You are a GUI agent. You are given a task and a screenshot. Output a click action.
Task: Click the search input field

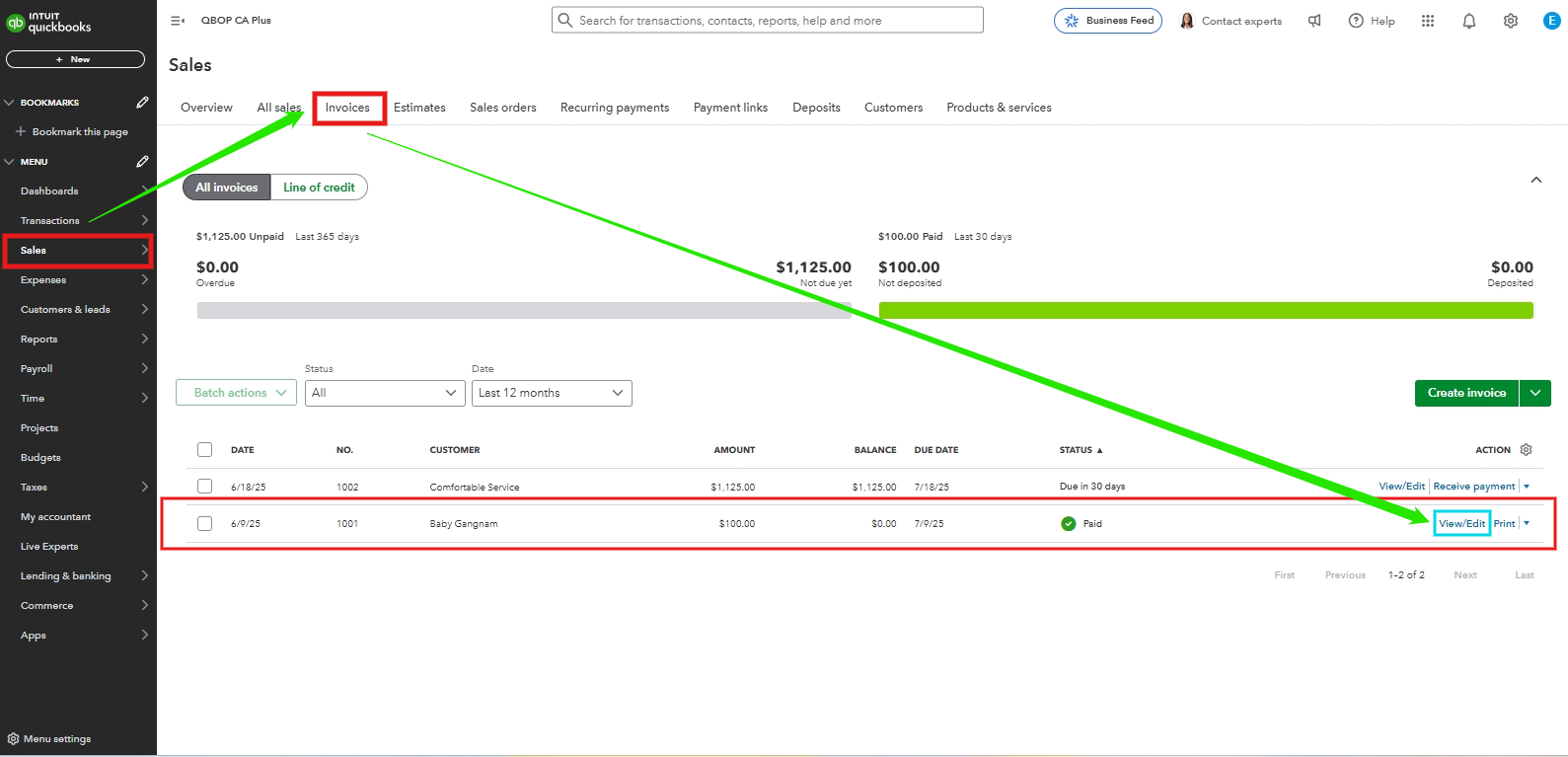pyautogui.click(x=768, y=20)
